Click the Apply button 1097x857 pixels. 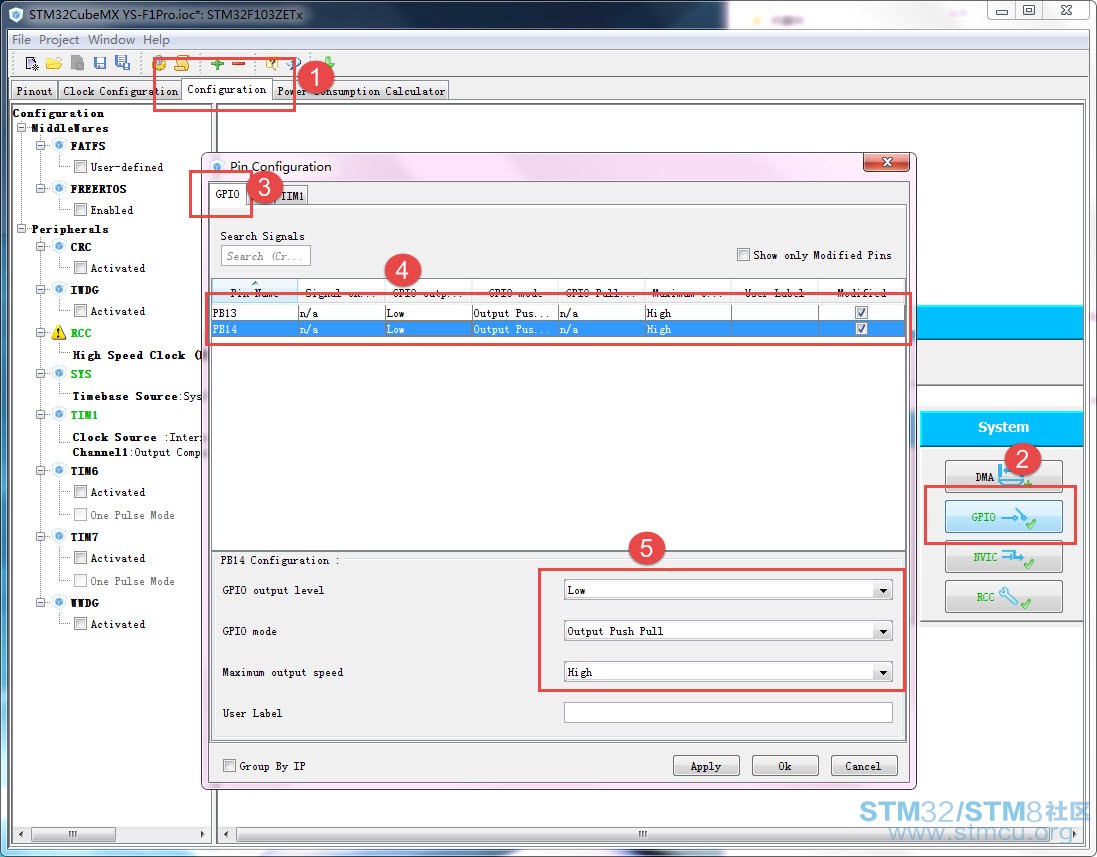[706, 766]
